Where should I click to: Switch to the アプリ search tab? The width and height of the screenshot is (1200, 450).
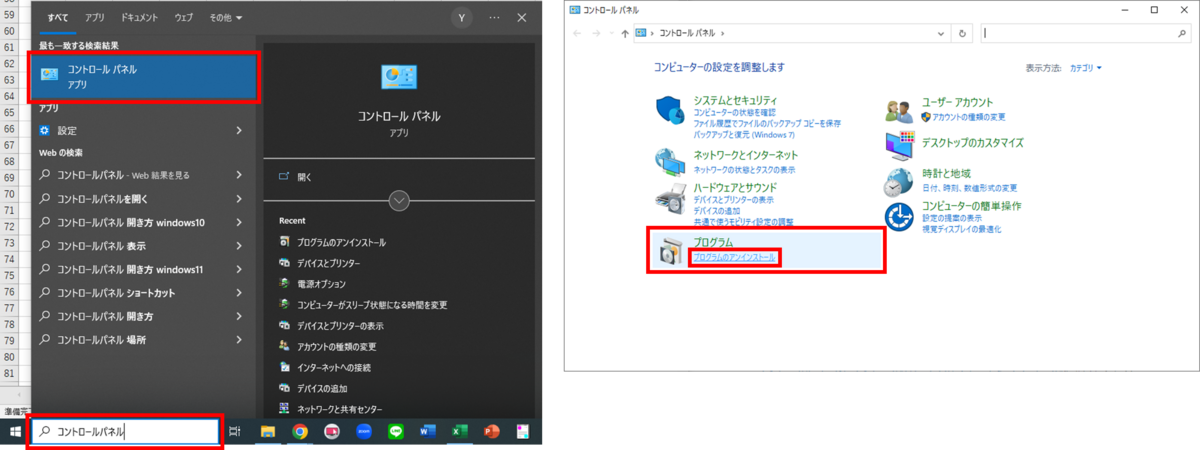tap(95, 18)
